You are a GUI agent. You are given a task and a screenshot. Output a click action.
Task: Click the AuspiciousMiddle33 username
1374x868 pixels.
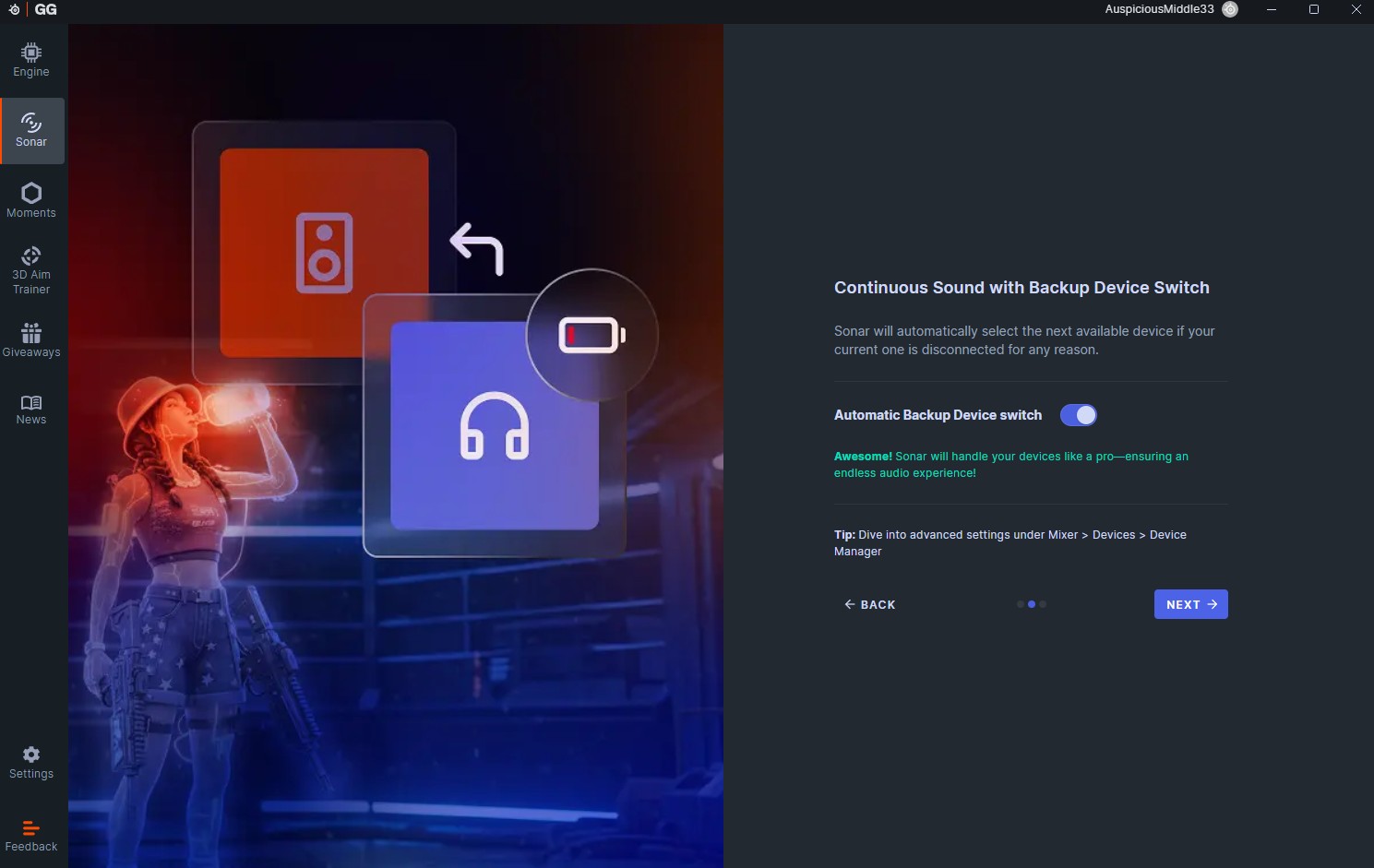tap(1159, 9)
